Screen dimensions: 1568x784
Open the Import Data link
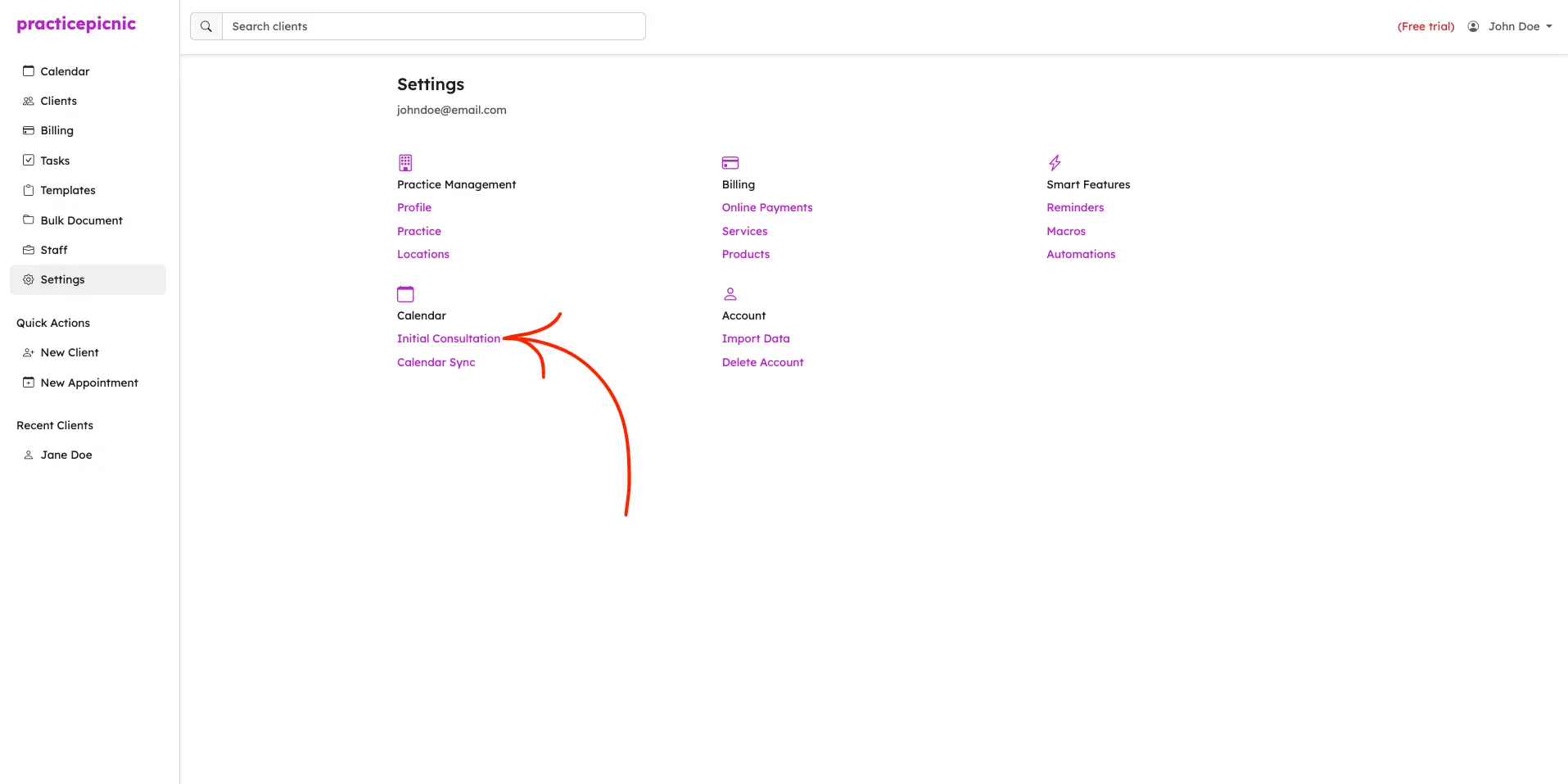pos(756,338)
